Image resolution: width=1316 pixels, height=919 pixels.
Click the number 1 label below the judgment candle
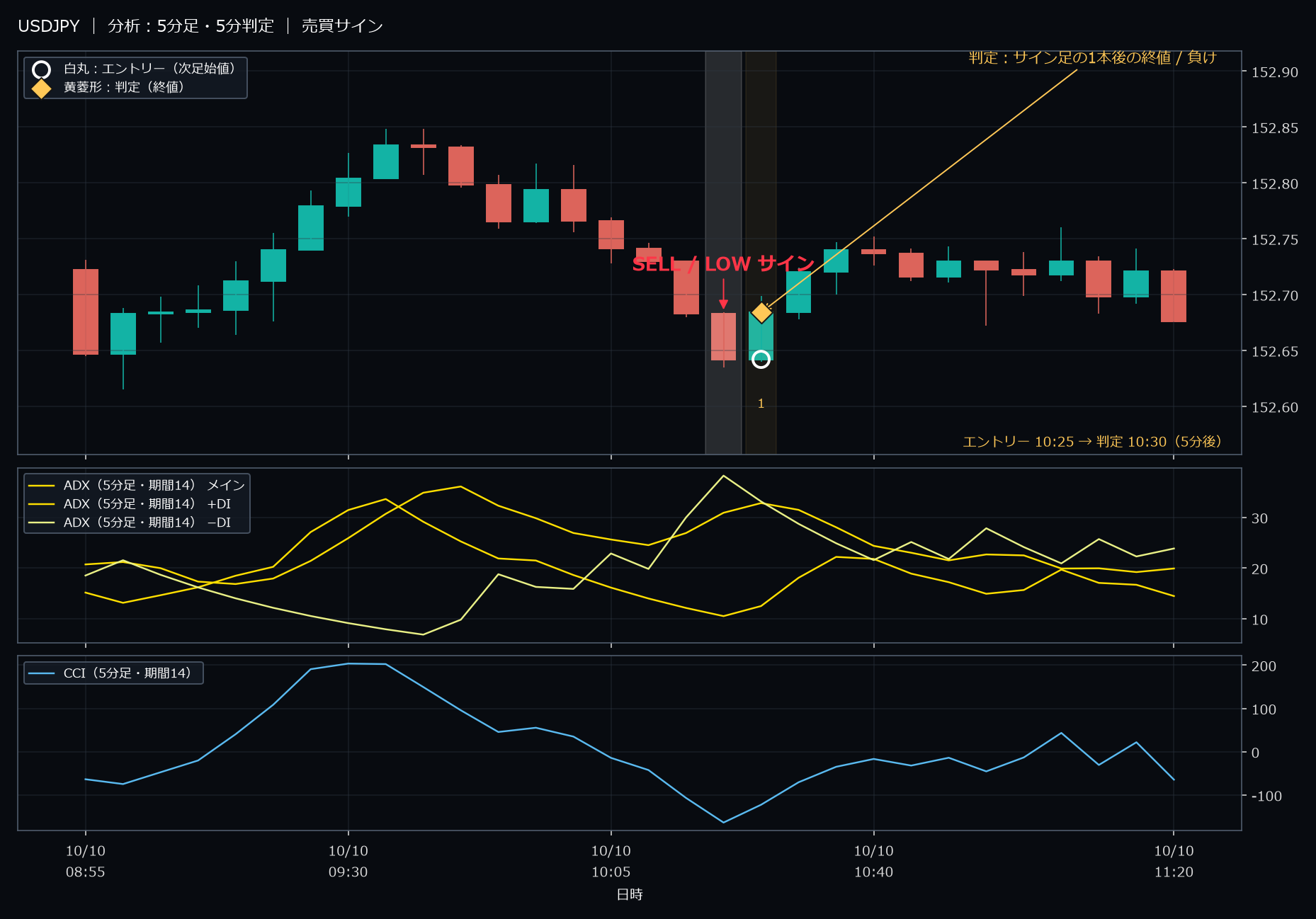click(x=761, y=404)
